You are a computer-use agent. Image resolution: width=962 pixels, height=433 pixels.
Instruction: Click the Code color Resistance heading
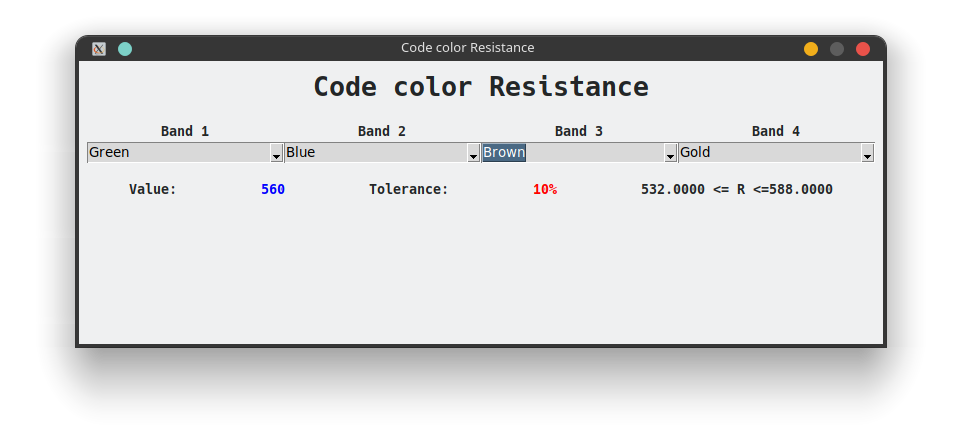[481, 87]
